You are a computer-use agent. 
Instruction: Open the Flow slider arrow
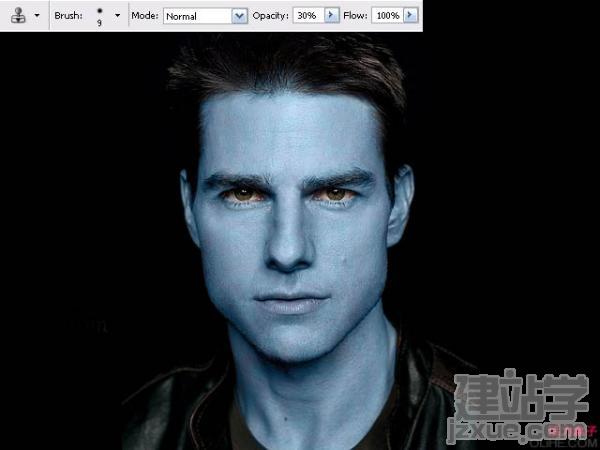point(411,16)
